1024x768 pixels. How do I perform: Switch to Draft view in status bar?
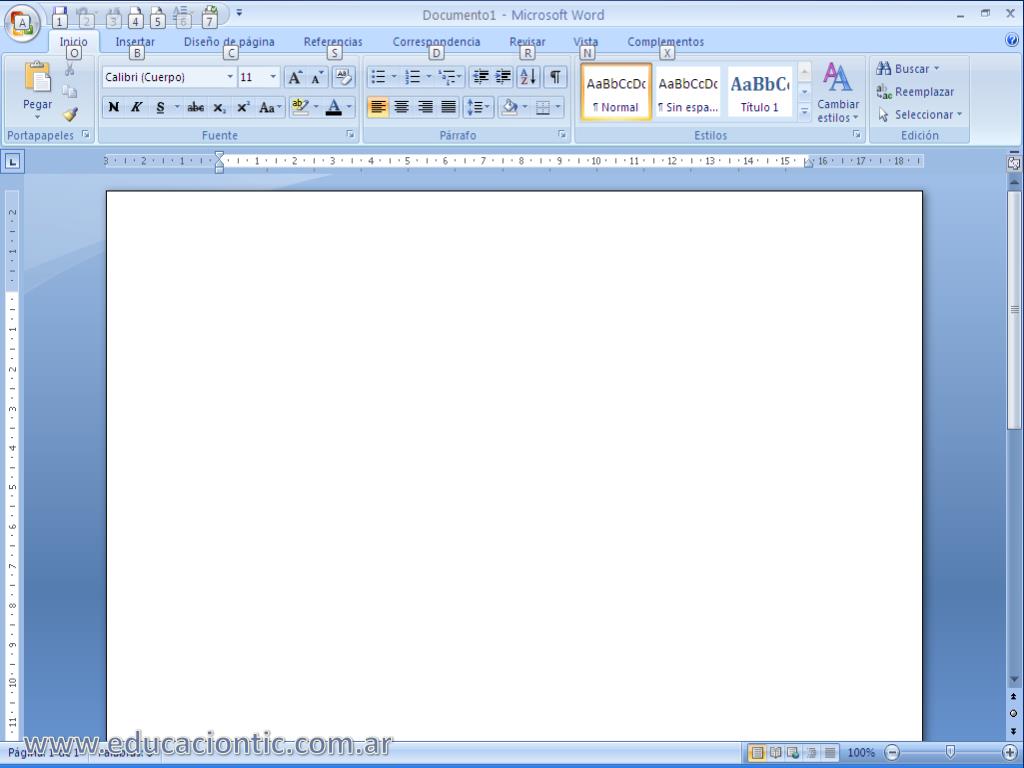pos(829,753)
